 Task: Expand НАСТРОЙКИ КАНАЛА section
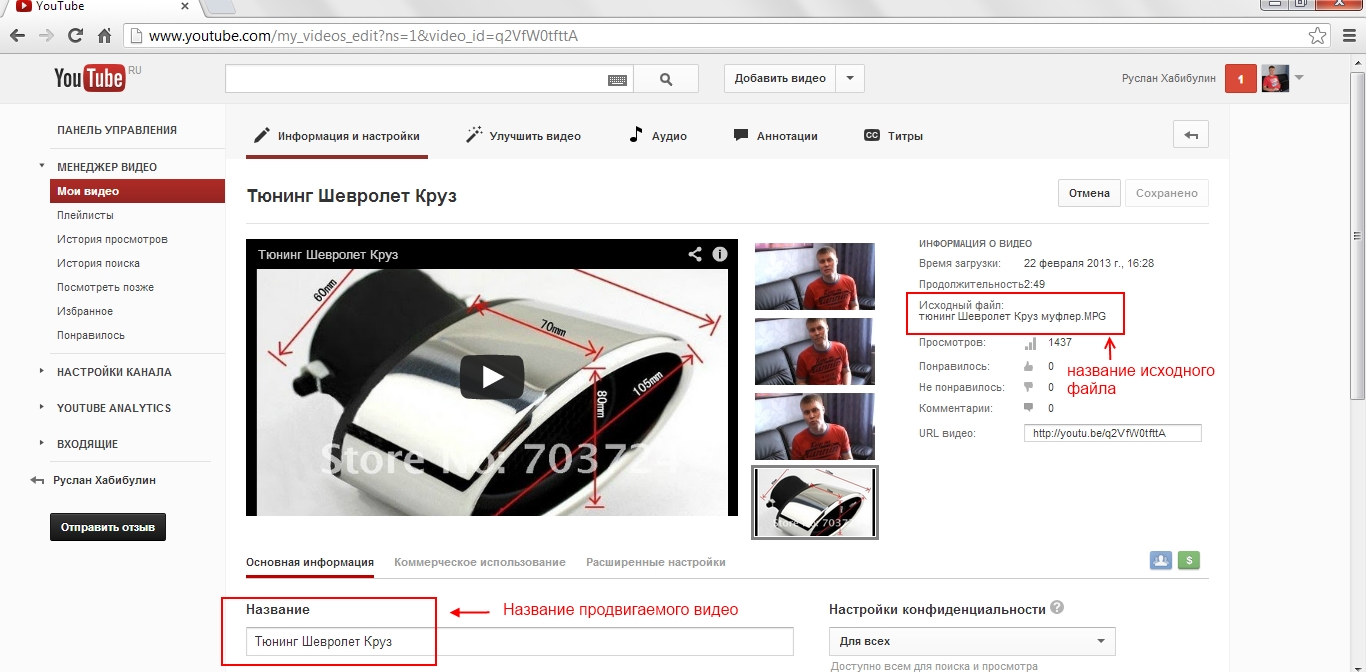tap(42, 371)
